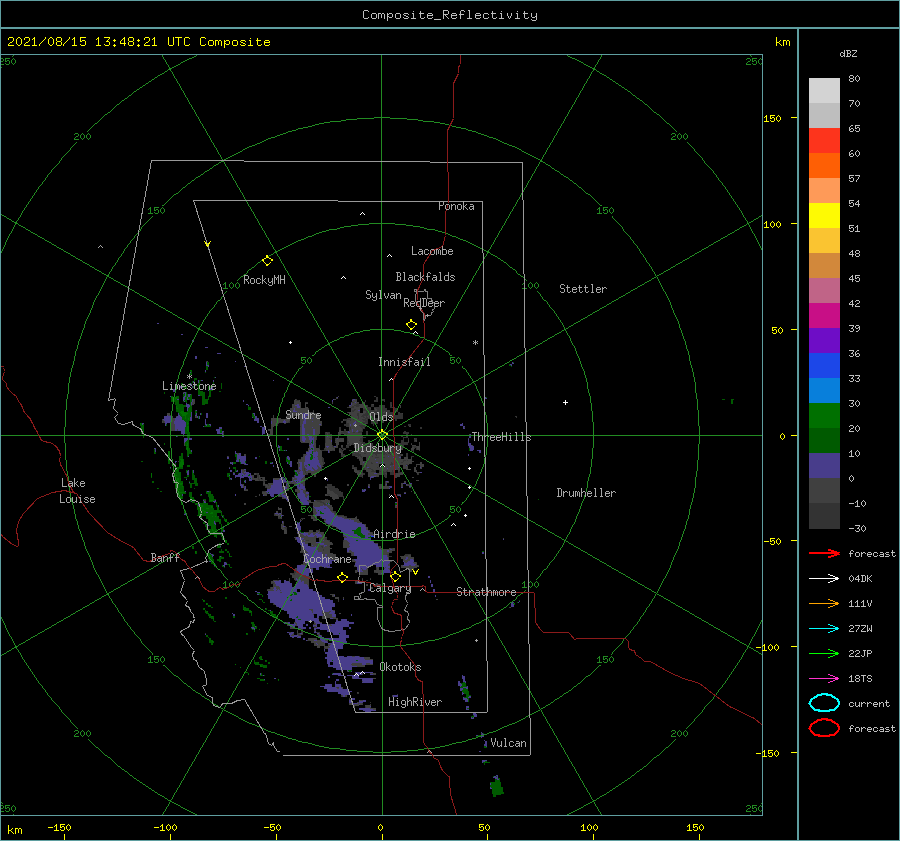
Task: Click the Banff label
Action: coord(165,557)
